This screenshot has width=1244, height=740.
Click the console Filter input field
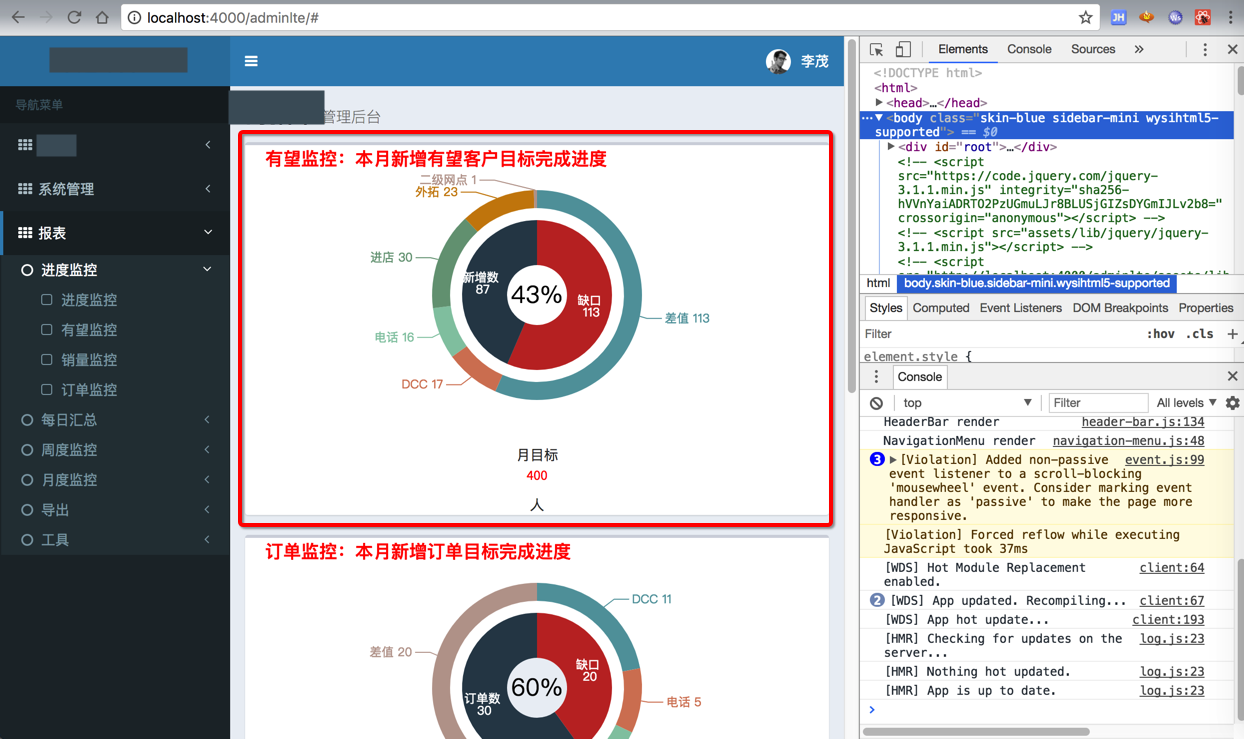[1097, 403]
